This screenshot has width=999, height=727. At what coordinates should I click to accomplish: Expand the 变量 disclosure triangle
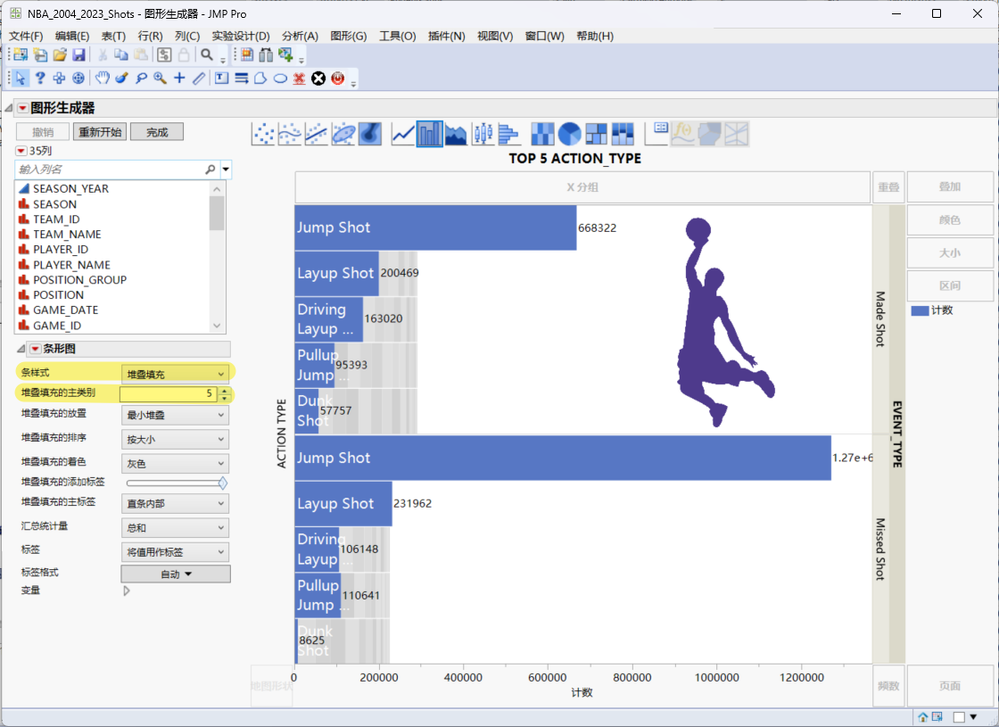126,591
